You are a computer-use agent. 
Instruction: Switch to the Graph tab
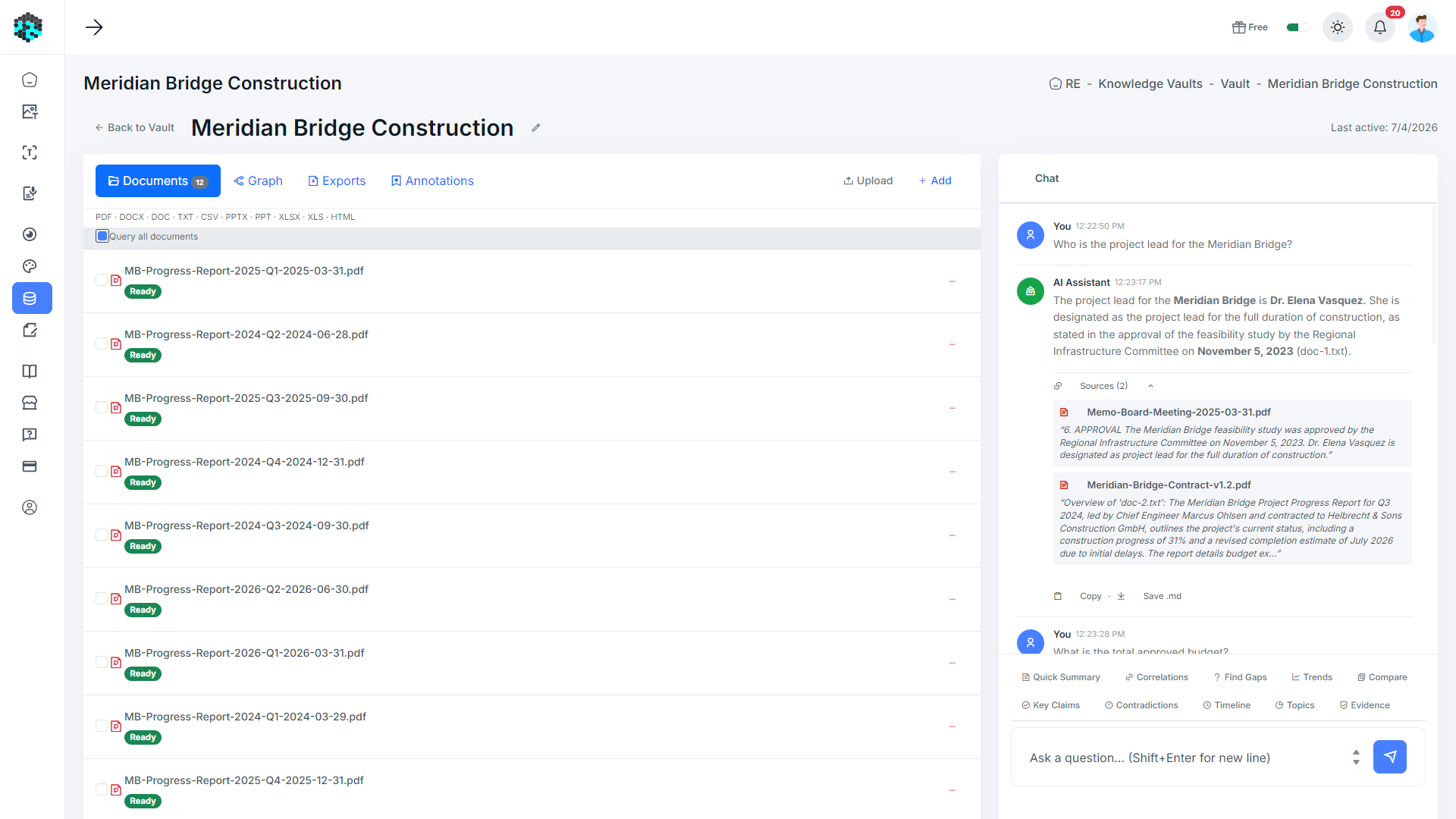[x=258, y=180]
